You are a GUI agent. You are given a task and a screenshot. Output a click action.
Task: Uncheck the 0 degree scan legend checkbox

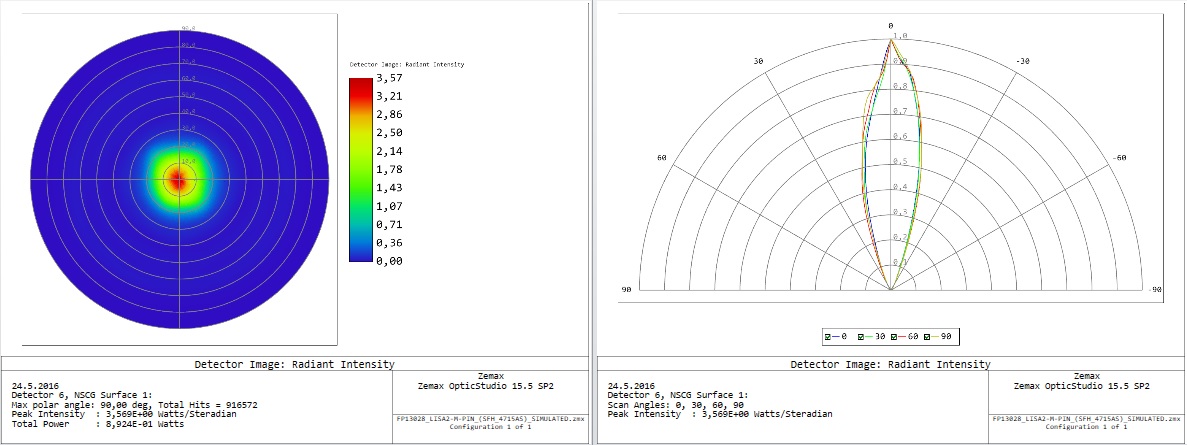coord(828,337)
